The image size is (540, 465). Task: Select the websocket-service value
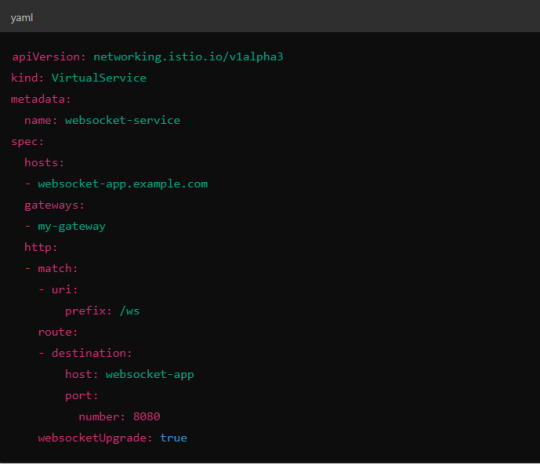(123, 120)
